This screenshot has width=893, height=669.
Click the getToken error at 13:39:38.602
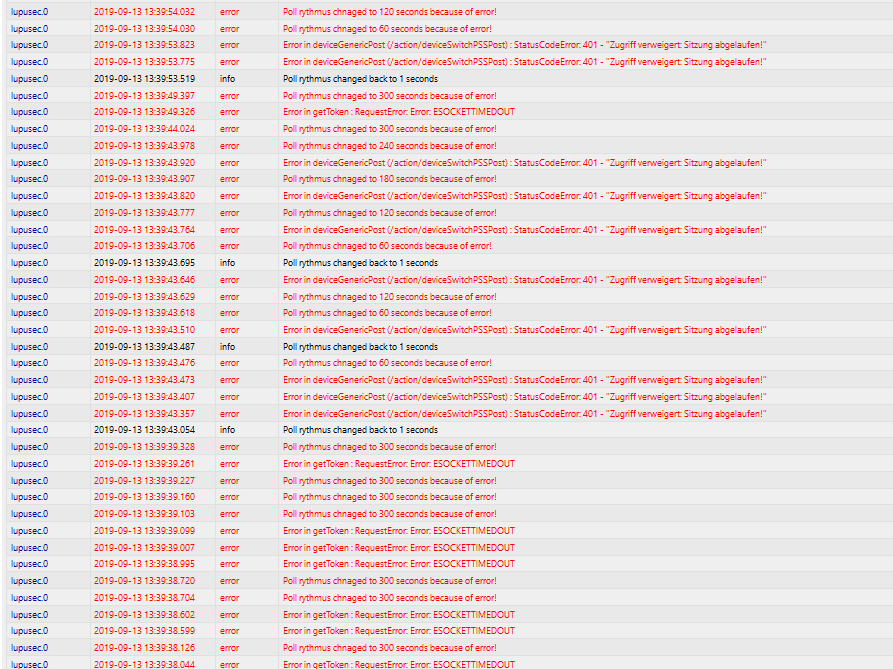(x=399, y=615)
